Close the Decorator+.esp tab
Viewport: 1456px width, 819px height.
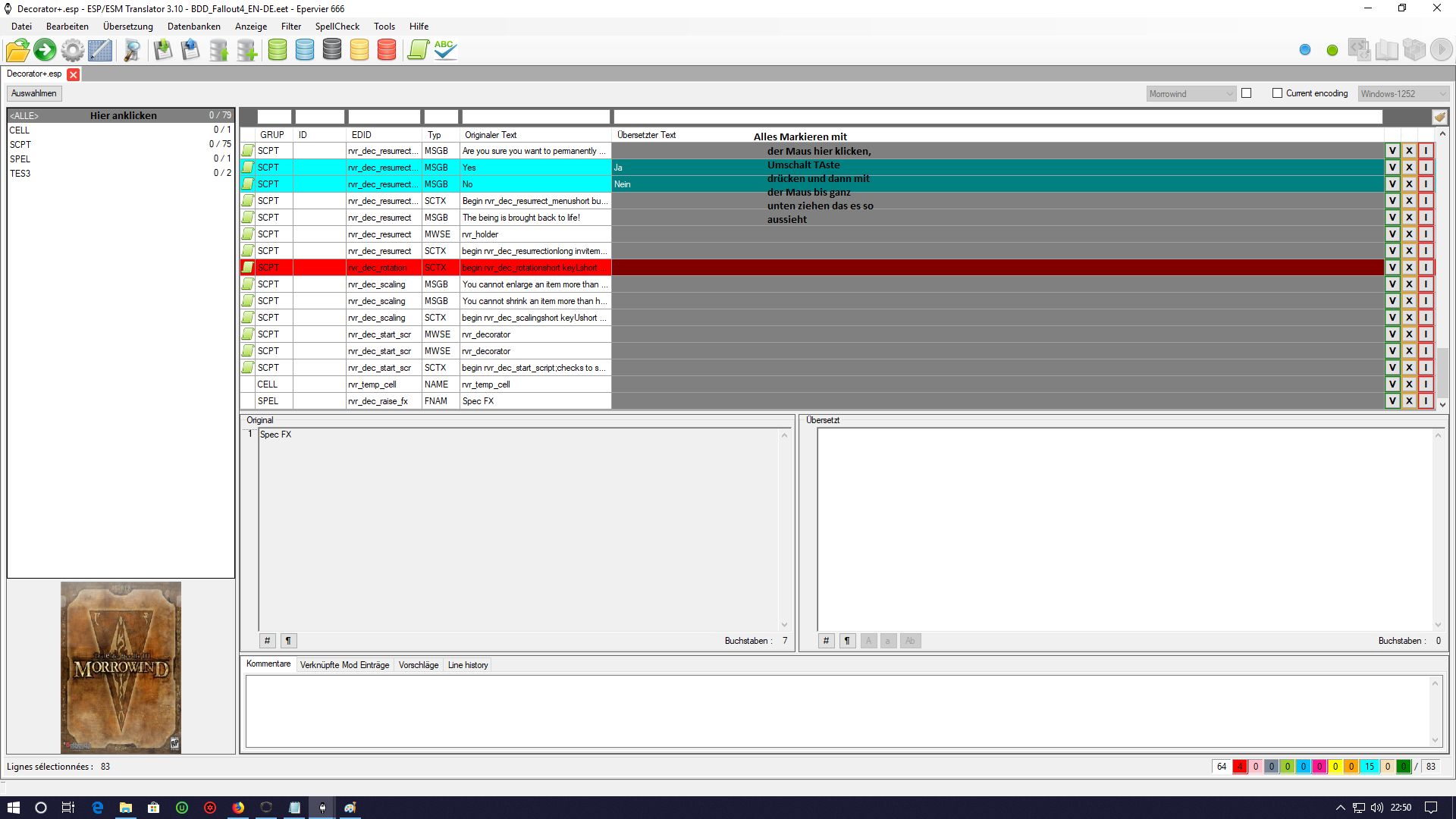[74, 74]
